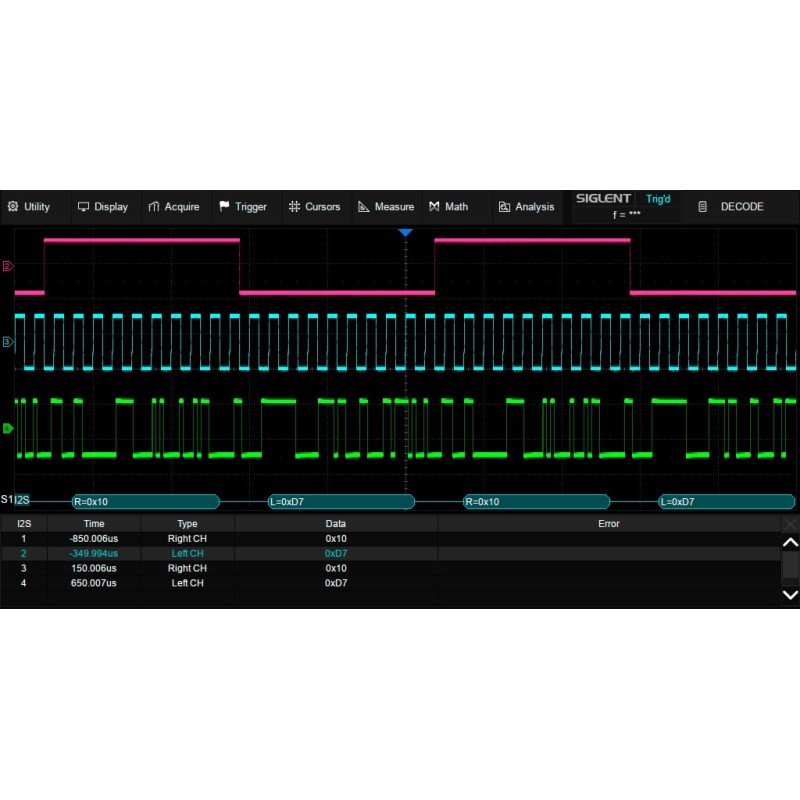Click the Acquire waveform icon

pyautogui.click(x=154, y=207)
